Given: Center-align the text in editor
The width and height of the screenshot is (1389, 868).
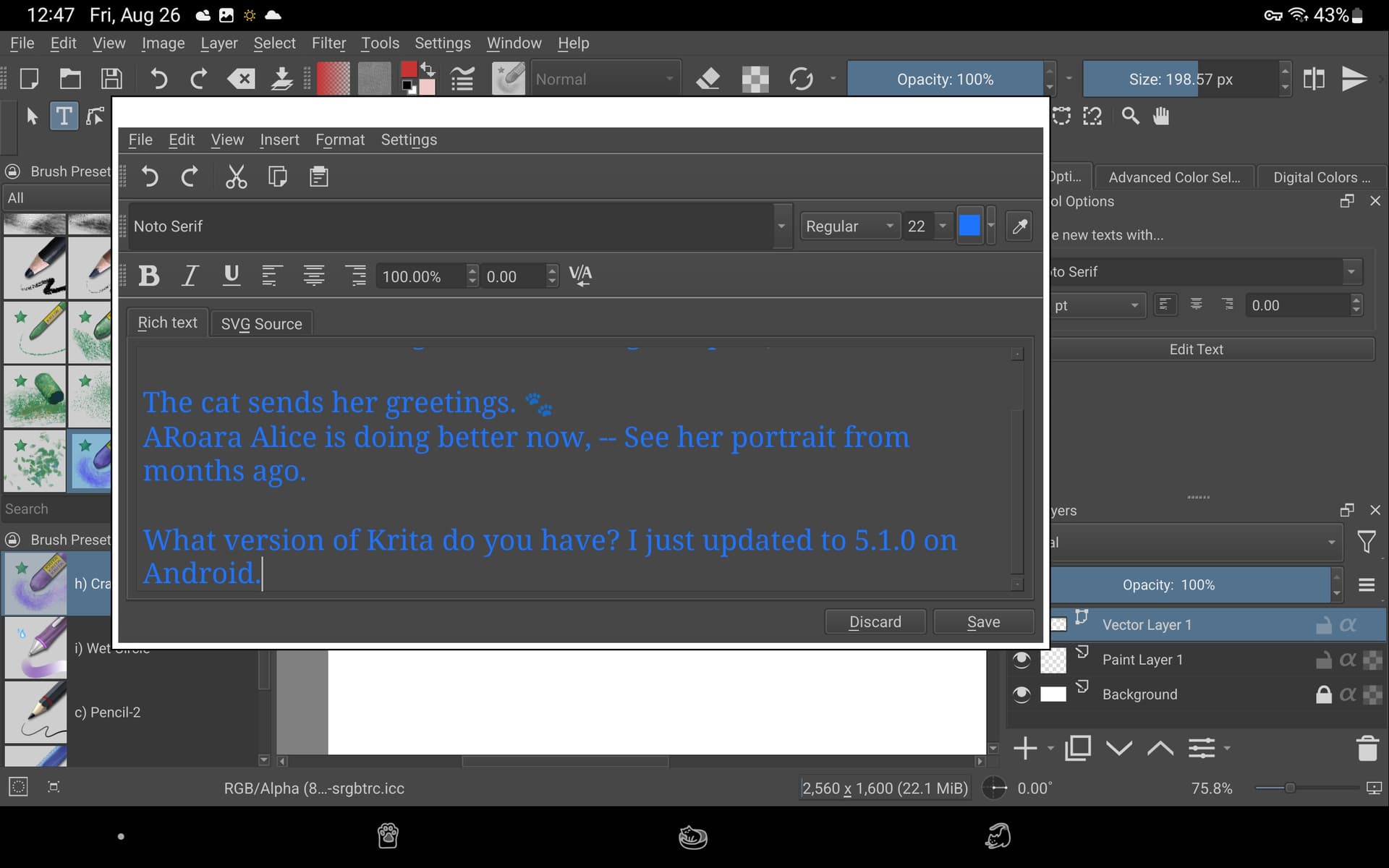Looking at the screenshot, I should (313, 276).
